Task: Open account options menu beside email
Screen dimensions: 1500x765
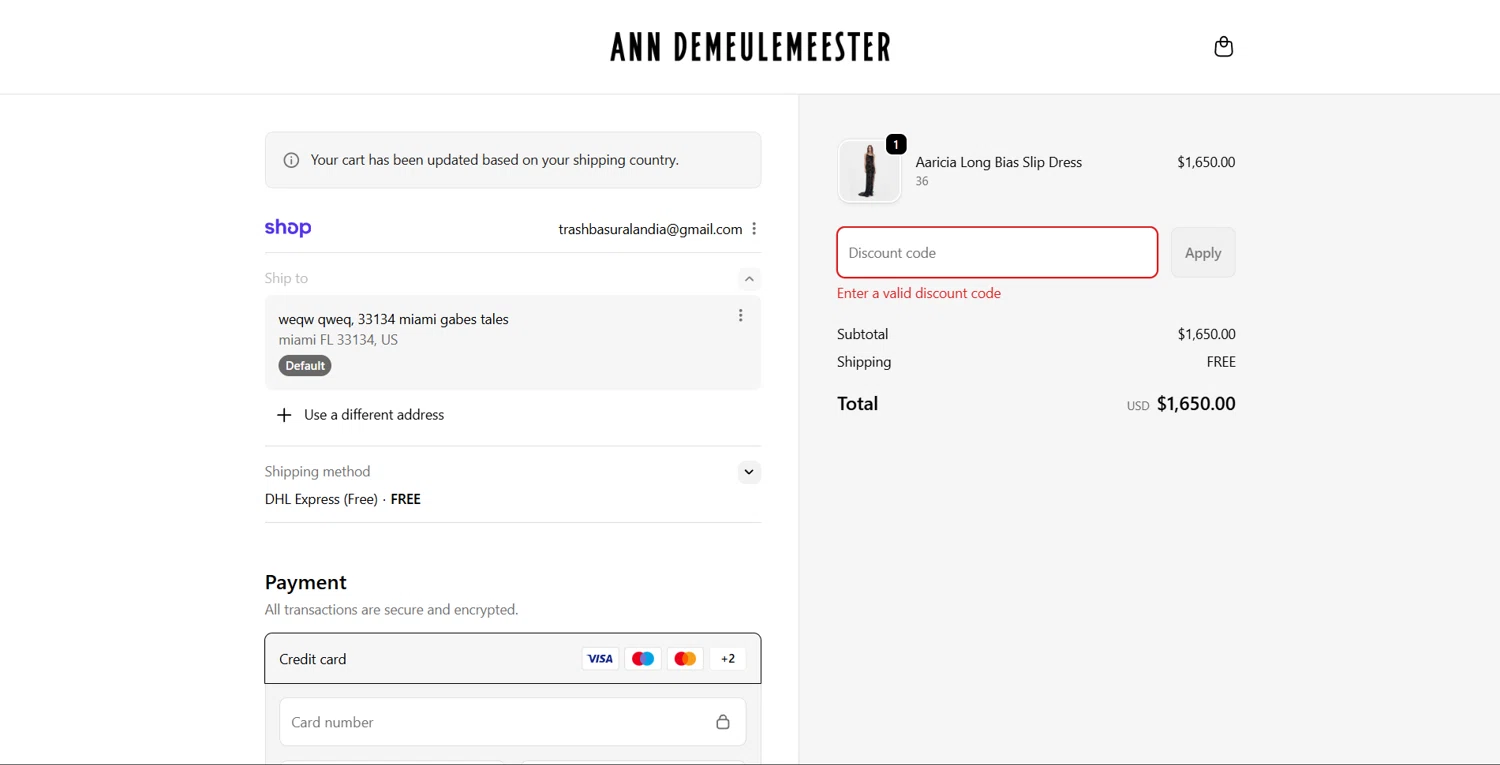Action: [x=754, y=229]
